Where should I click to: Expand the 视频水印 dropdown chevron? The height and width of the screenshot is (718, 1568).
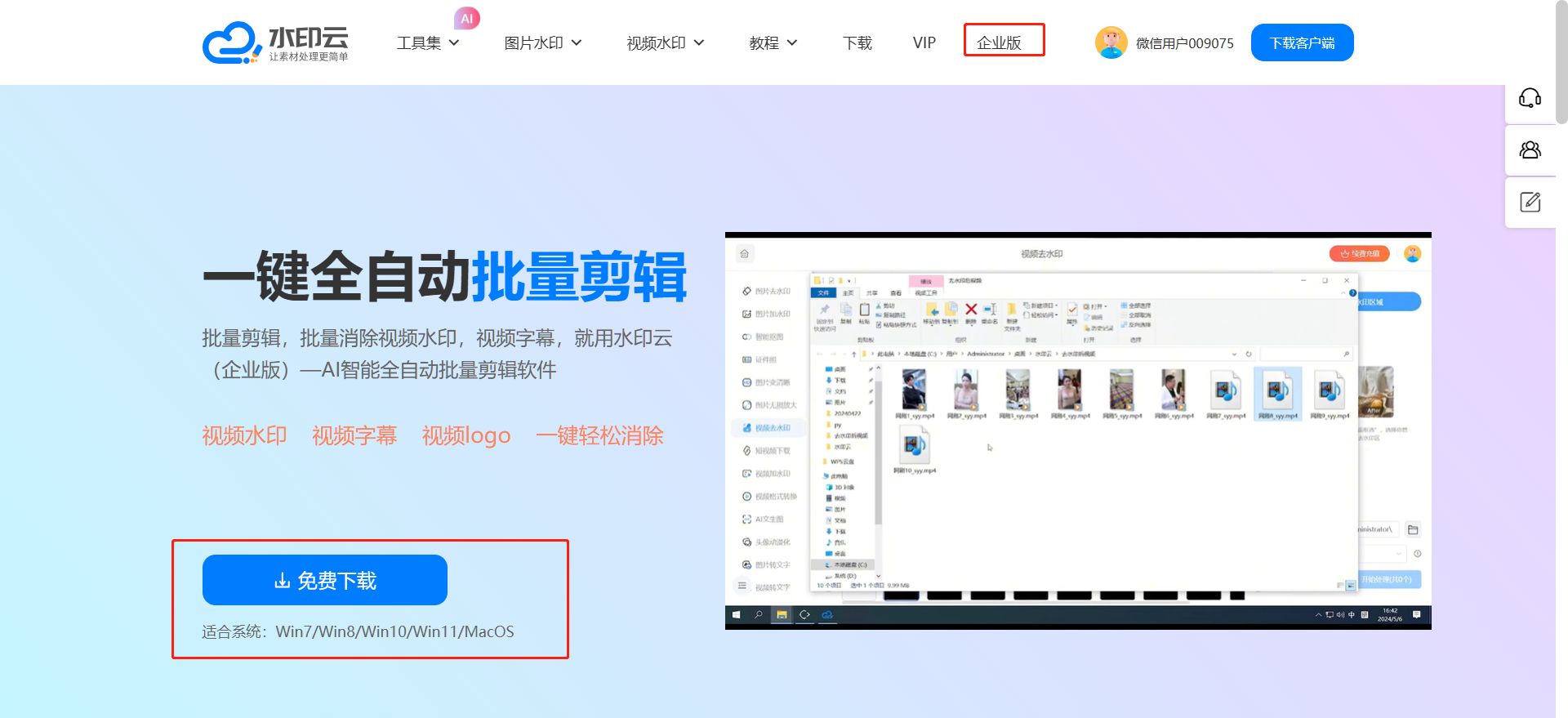tap(699, 42)
